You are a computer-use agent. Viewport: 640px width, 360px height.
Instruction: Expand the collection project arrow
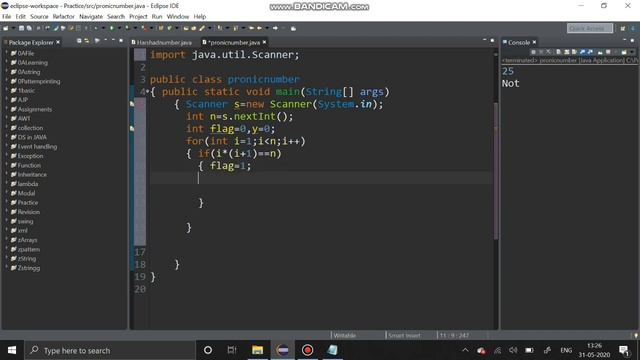click(7, 128)
